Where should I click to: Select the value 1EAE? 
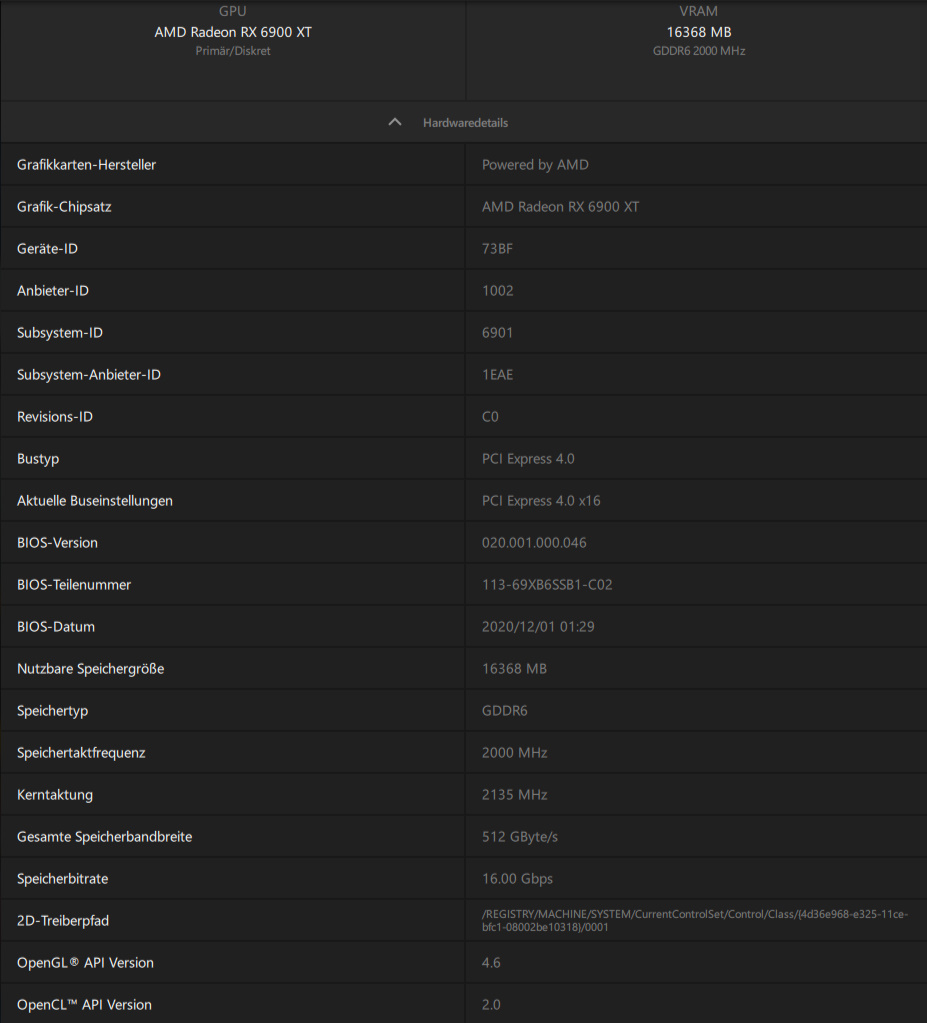tap(497, 374)
